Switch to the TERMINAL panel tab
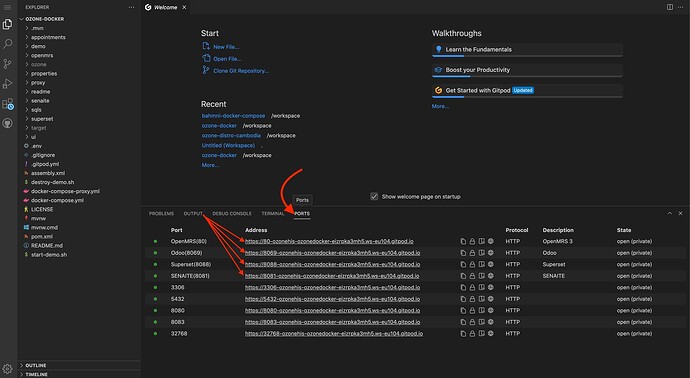 273,213
